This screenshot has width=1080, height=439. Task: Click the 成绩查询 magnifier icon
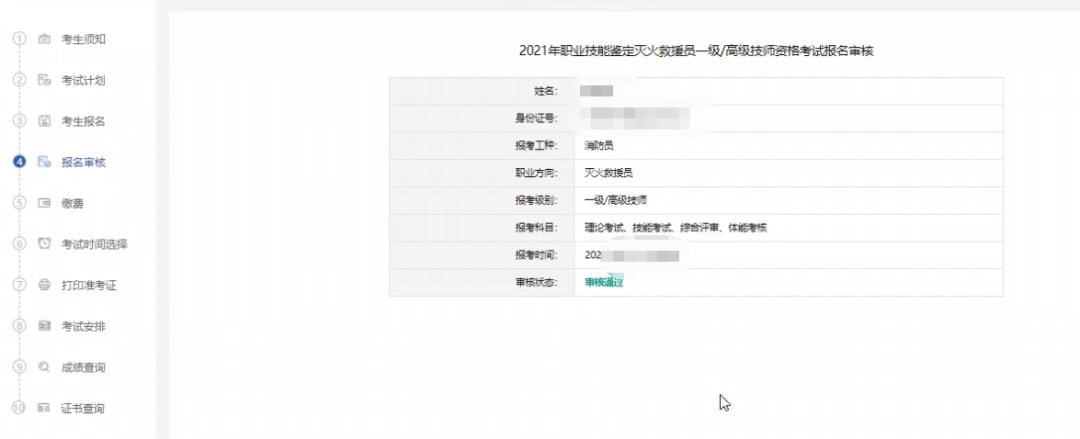pos(44,367)
